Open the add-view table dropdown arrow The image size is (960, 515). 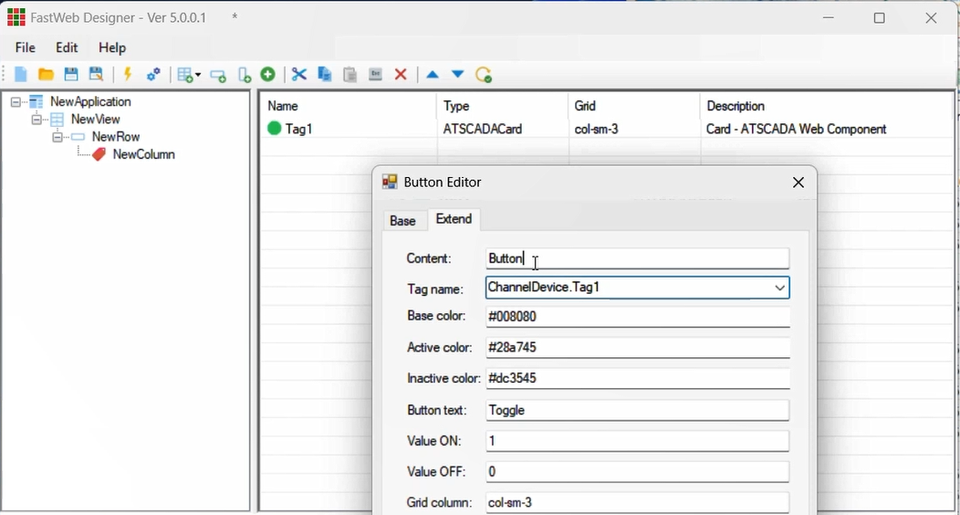click(198, 76)
